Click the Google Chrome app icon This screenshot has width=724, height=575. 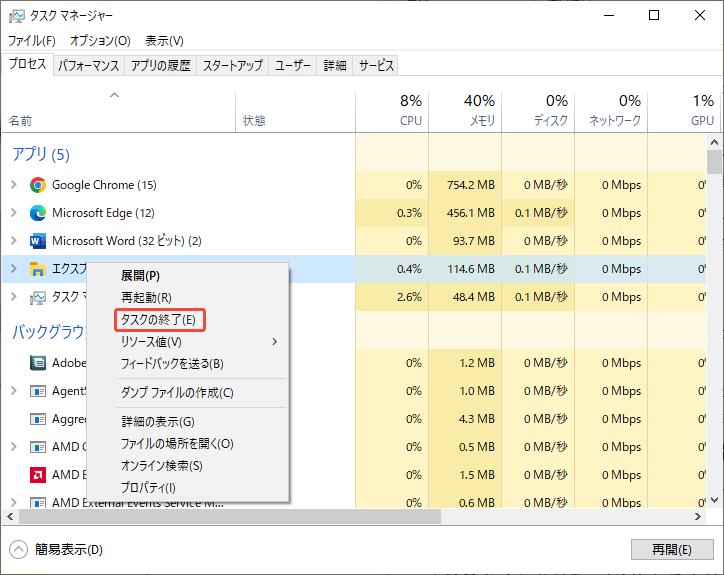(x=37, y=185)
